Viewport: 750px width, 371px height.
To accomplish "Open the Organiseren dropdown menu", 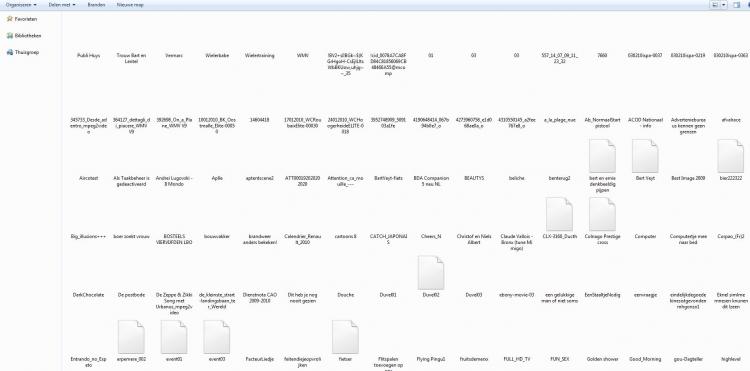I will [21, 5].
